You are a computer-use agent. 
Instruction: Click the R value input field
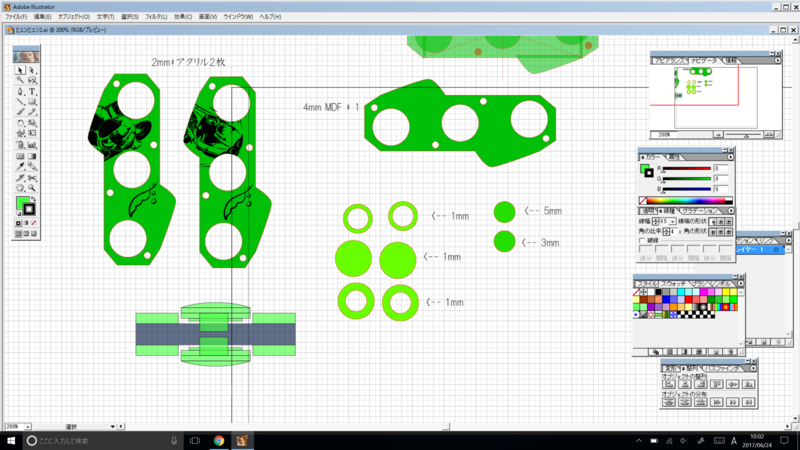721,168
